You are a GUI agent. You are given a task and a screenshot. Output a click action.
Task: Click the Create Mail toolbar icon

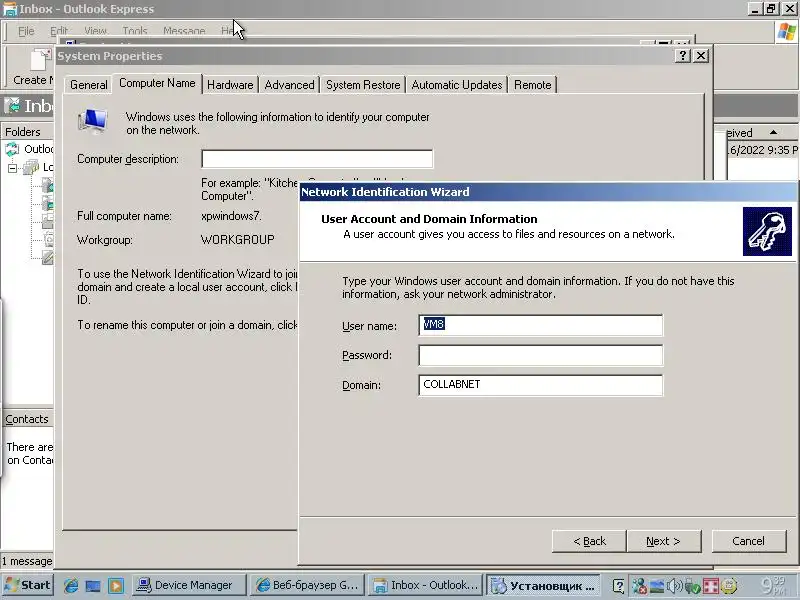[x=40, y=60]
